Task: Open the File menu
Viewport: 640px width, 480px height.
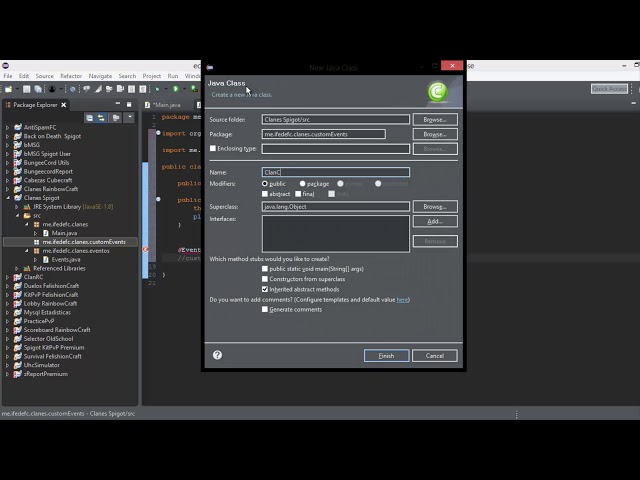Action: [x=8, y=76]
